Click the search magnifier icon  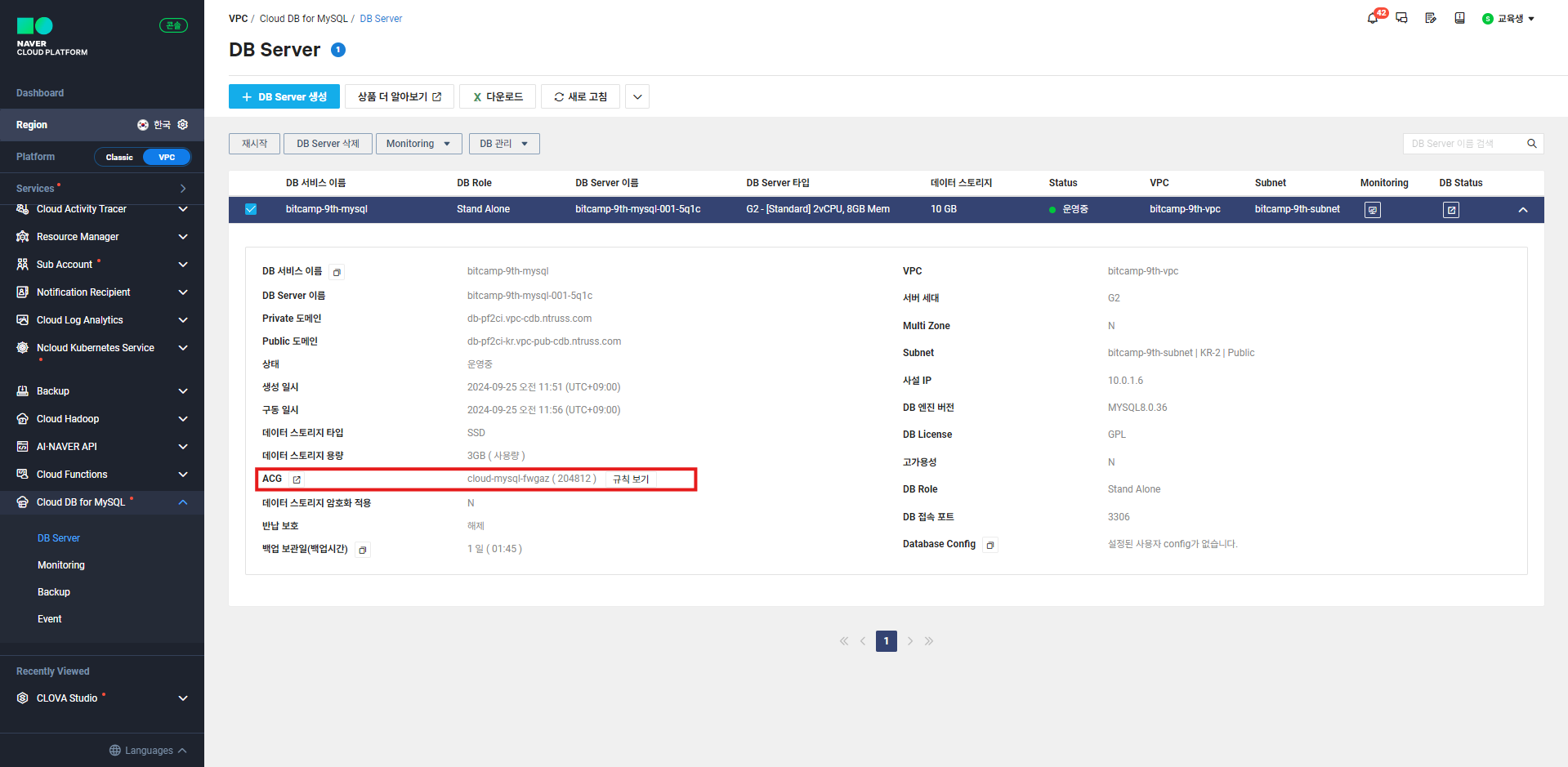(1532, 144)
